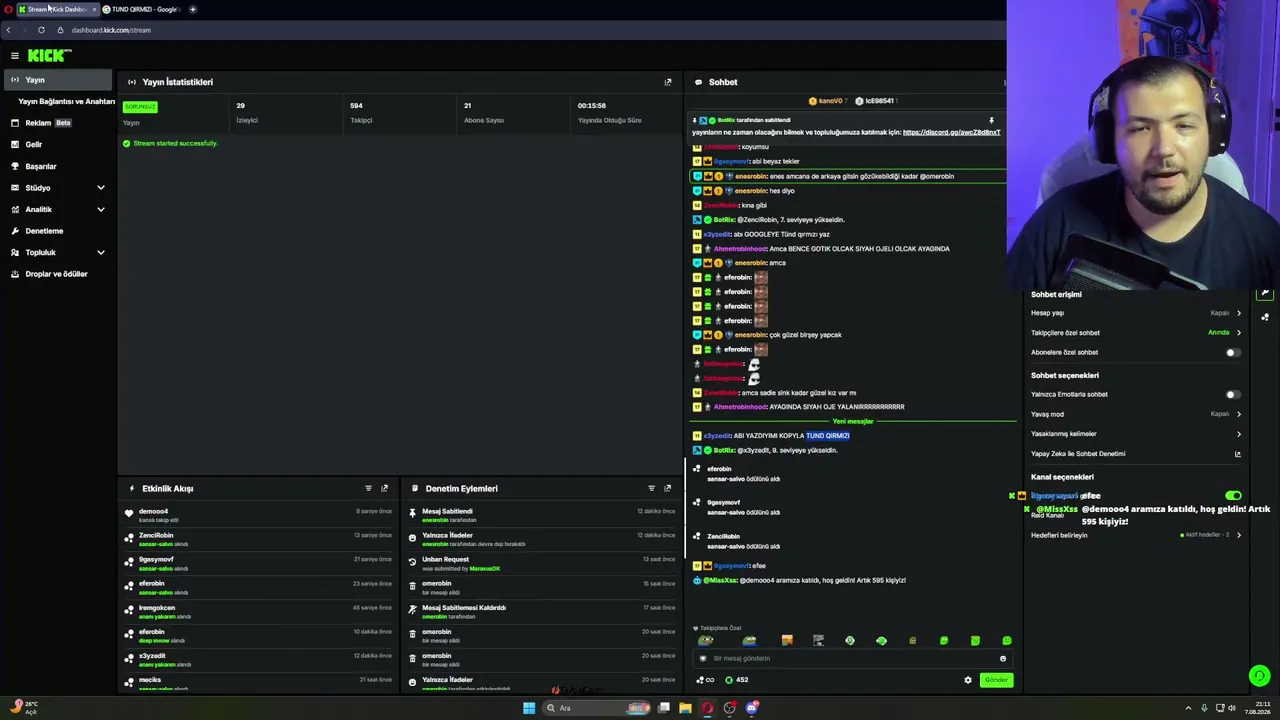Image resolution: width=1280 pixels, height=720 pixels.
Task: Launch Opera from the taskbar
Action: (x=707, y=708)
